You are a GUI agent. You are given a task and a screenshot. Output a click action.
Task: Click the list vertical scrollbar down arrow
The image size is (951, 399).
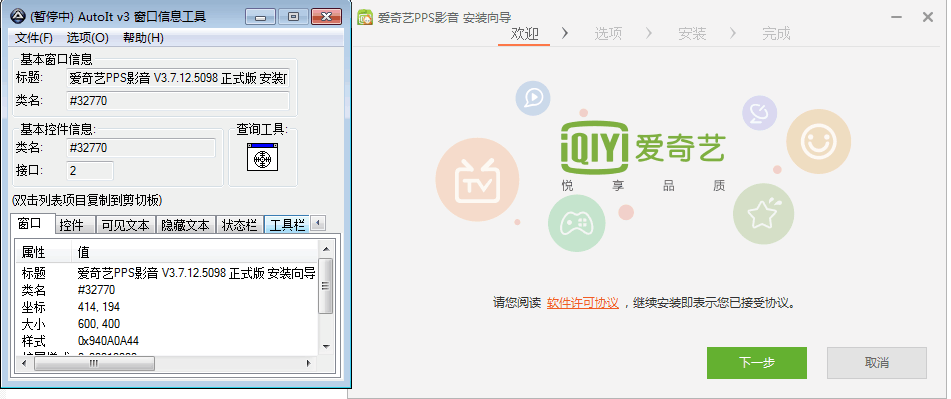click(x=326, y=347)
